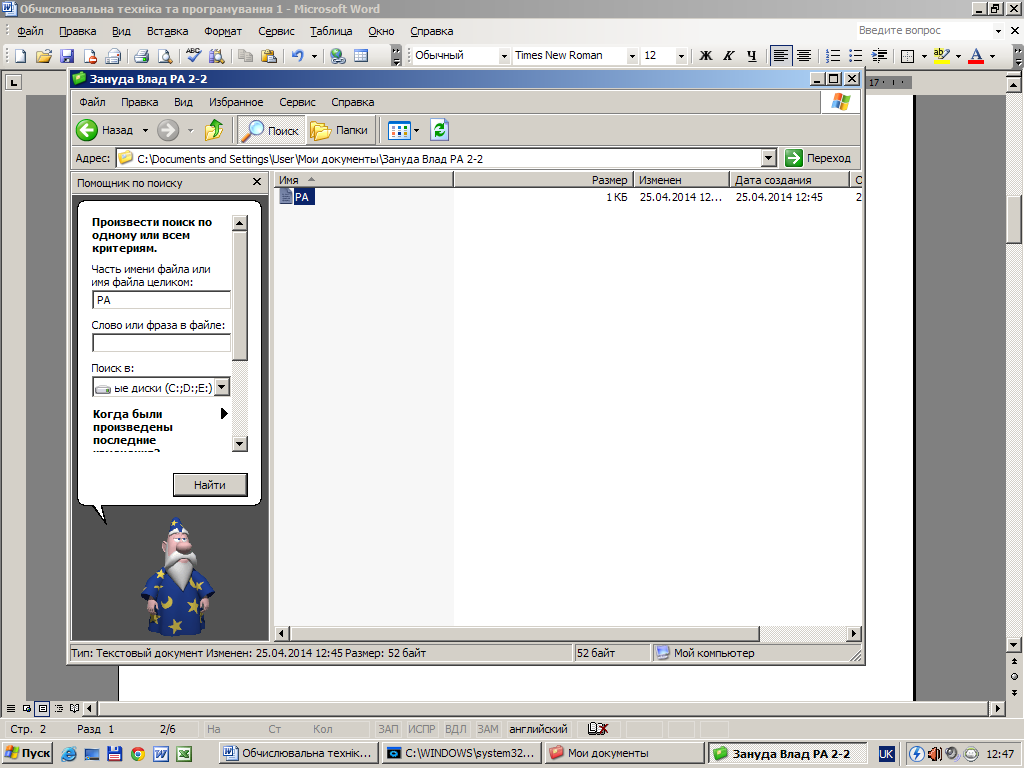Click the Undo arrow in Word toolbar
The width and height of the screenshot is (1024, 768).
coord(298,56)
